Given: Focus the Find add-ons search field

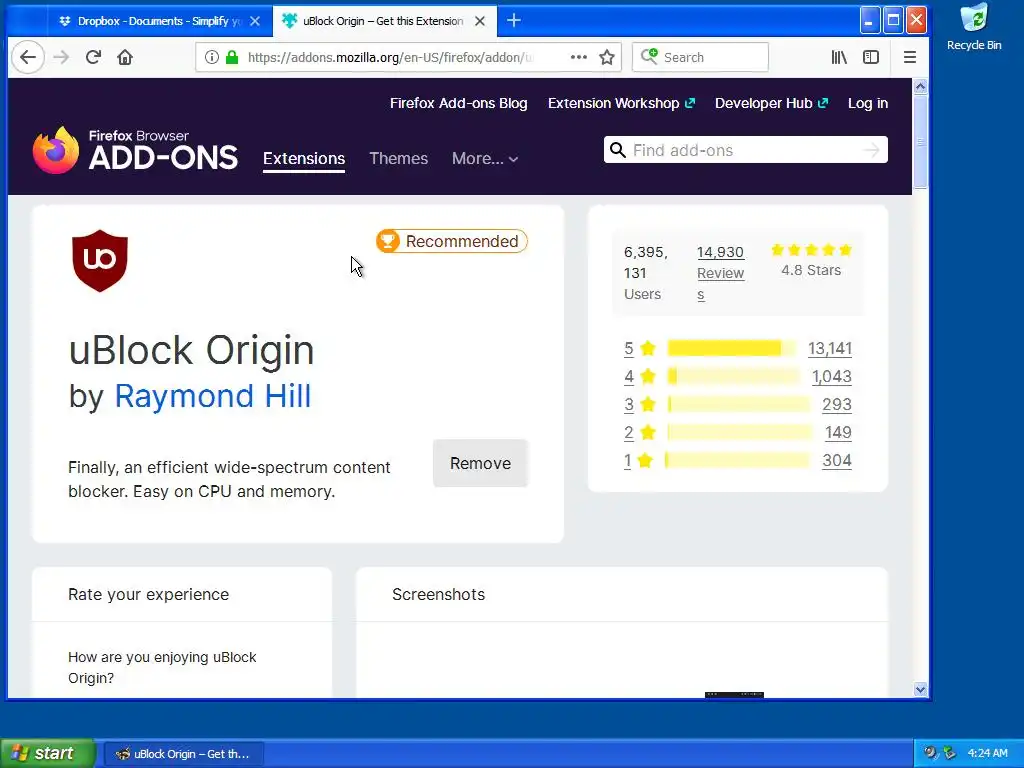Looking at the screenshot, I should [745, 150].
